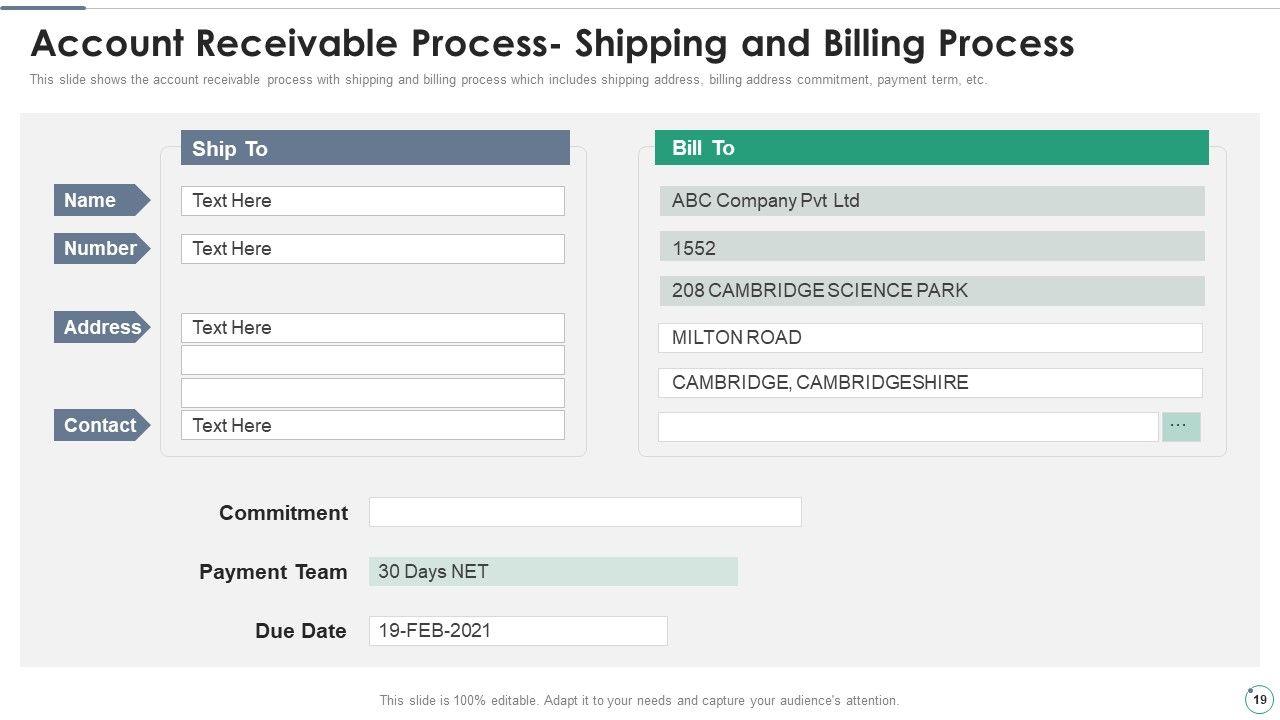Click the 208 CAMBRIDGE SCIENCE PARK field
The height and width of the screenshot is (720, 1280).
[x=931, y=291]
